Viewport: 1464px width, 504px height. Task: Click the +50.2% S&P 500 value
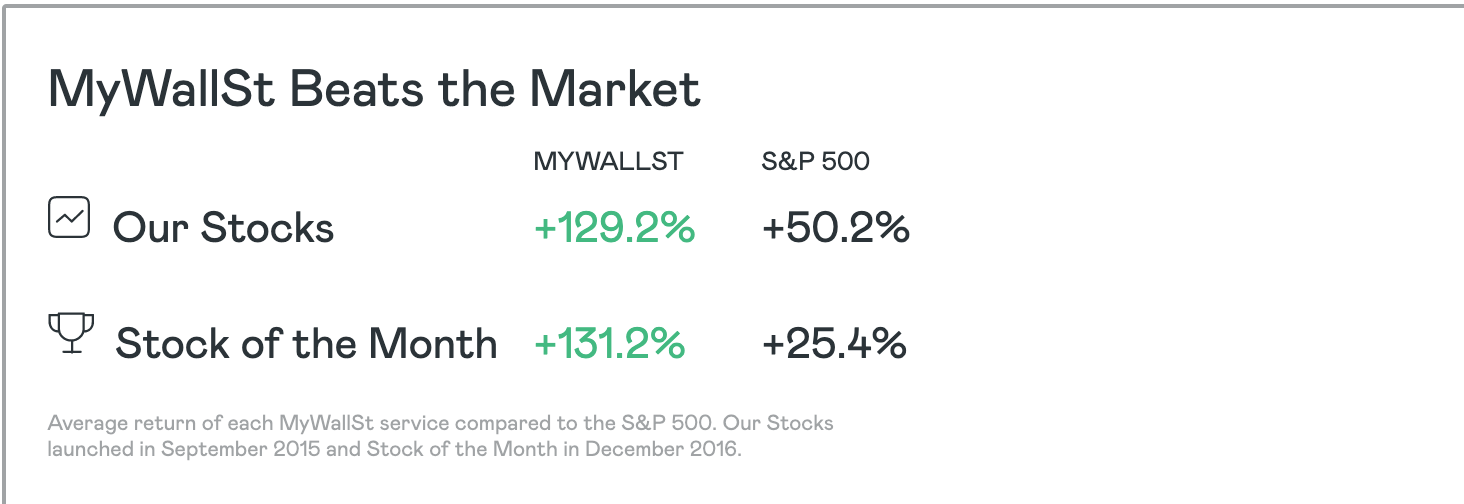[835, 228]
